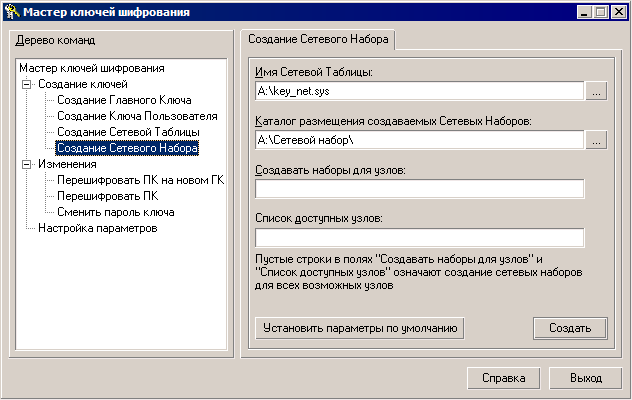Click the Создавать наборы для узлов field
Viewport: 632px width, 400px height.
tap(420, 189)
